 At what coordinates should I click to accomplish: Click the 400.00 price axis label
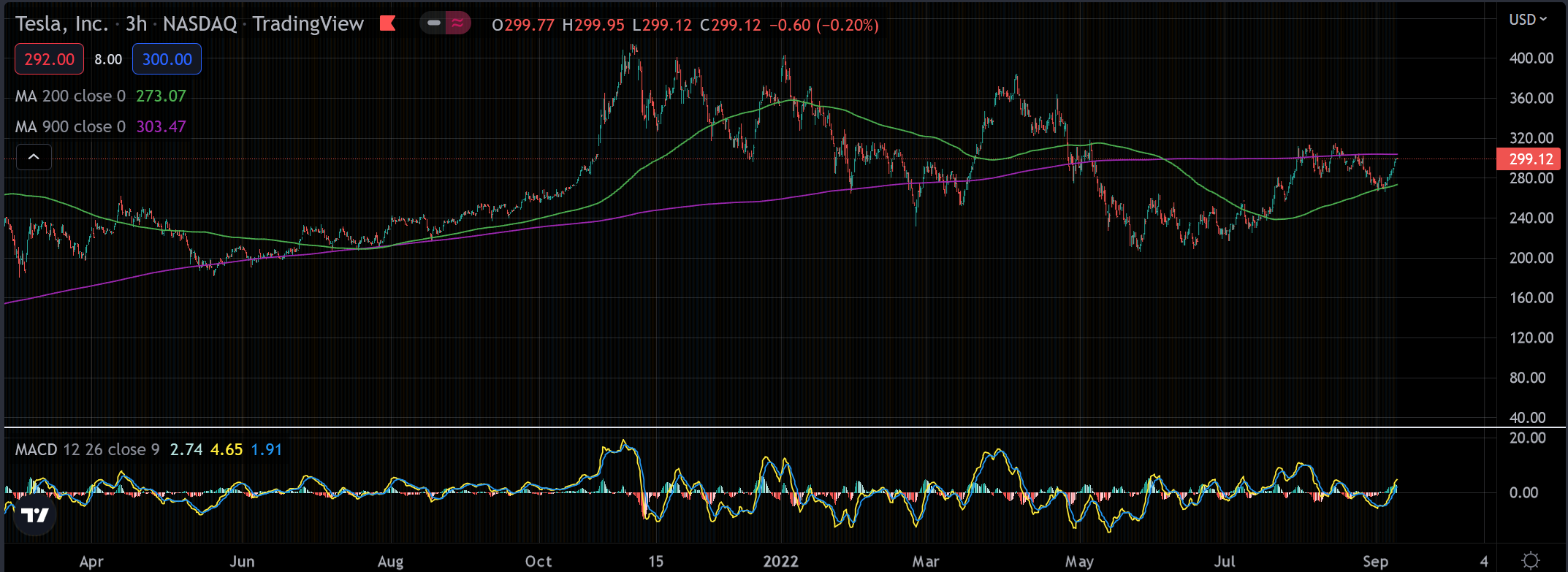(1531, 58)
